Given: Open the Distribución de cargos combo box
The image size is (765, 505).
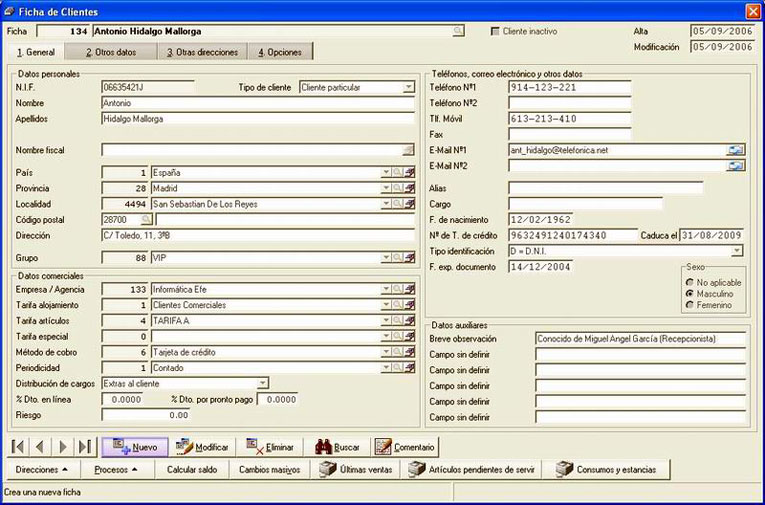Looking at the screenshot, I should coord(262,383).
